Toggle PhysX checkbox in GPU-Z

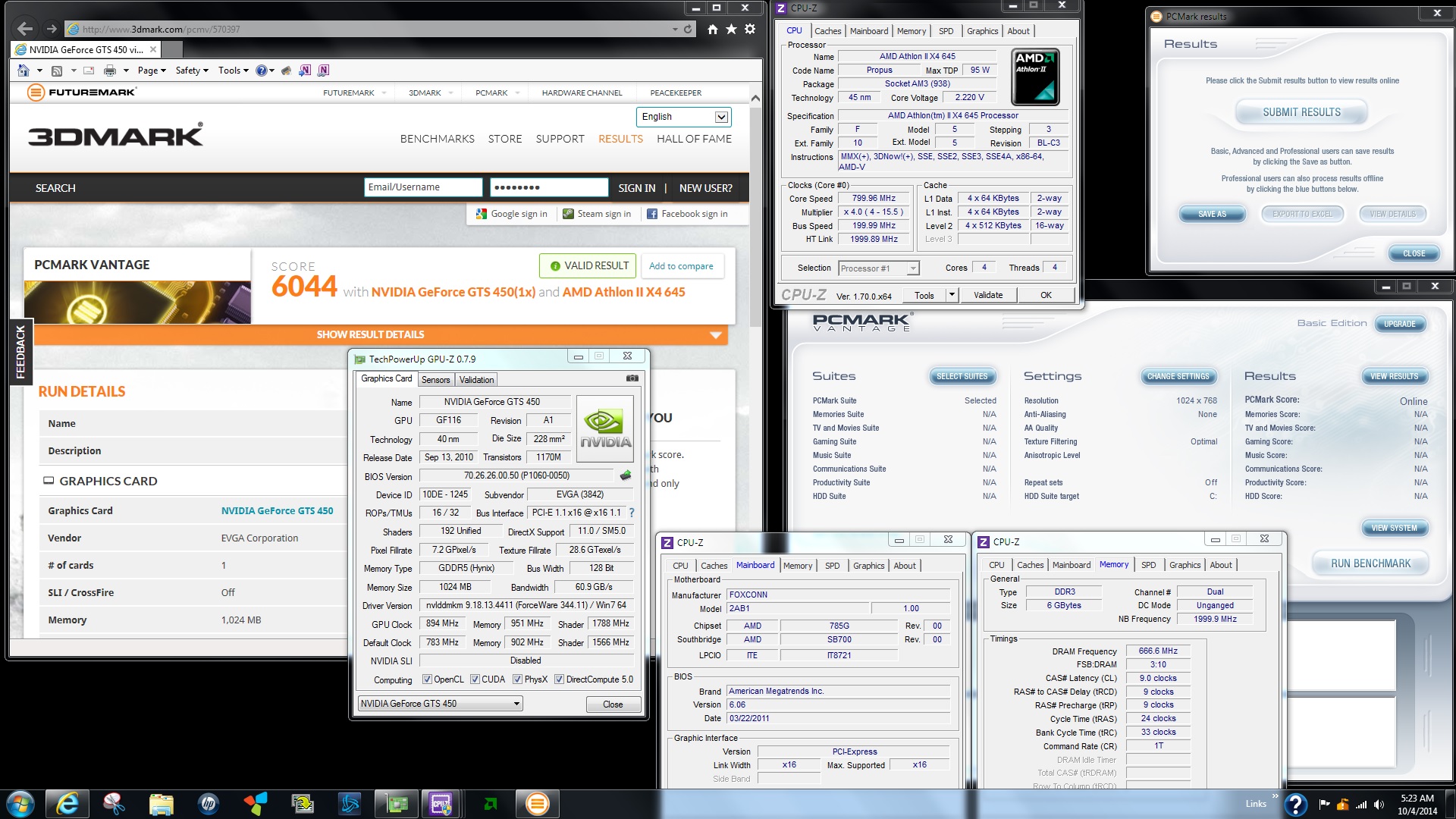pyautogui.click(x=517, y=679)
